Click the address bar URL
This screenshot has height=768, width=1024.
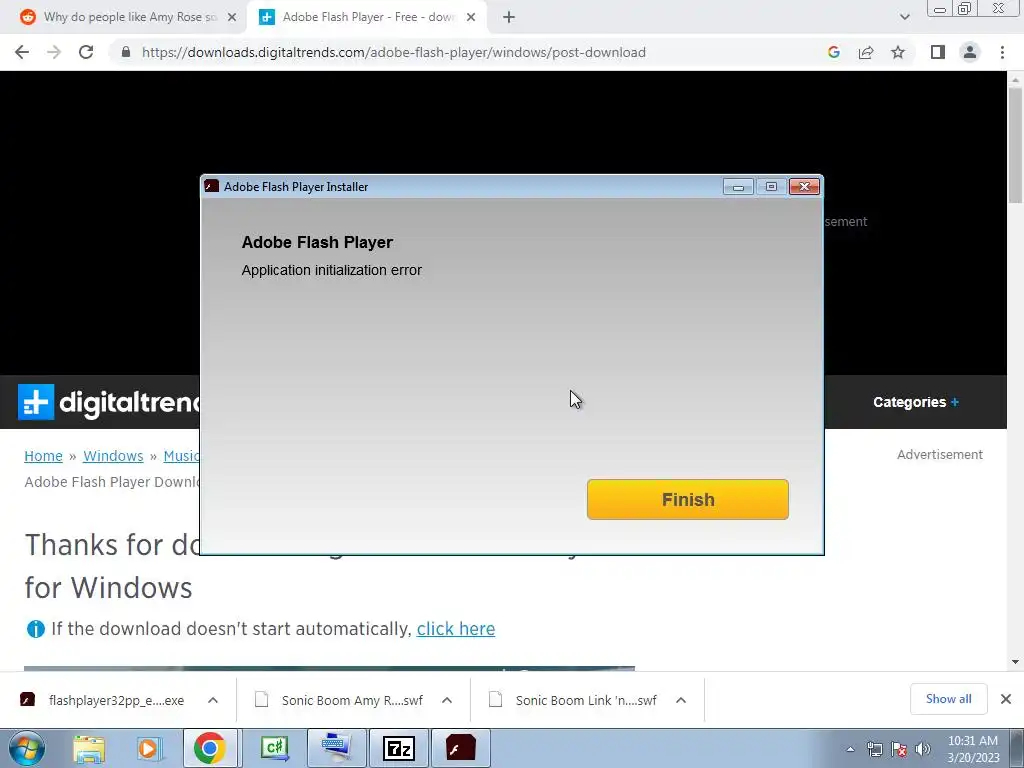click(x=394, y=52)
